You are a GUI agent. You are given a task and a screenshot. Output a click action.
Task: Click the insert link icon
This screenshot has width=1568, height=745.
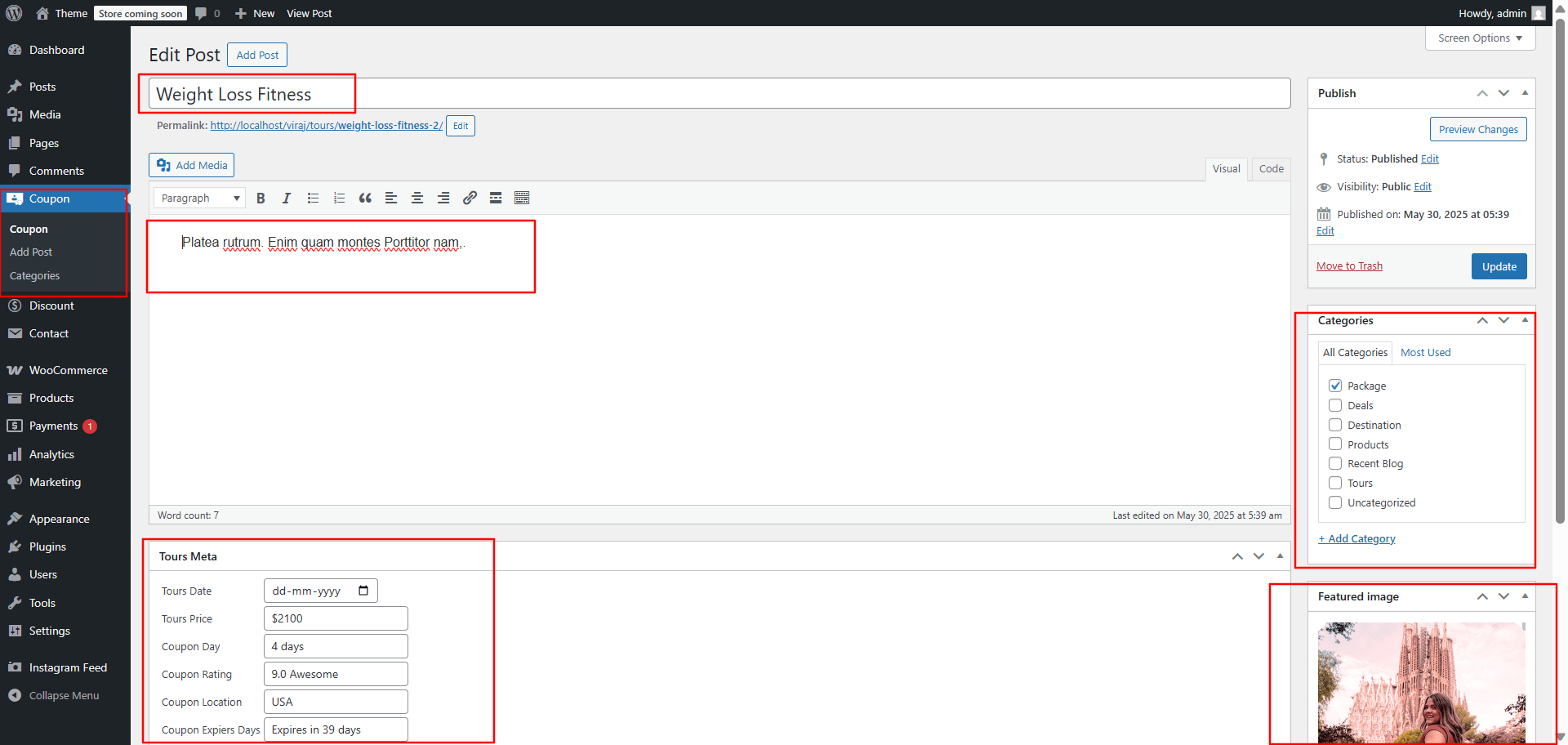[x=470, y=199]
